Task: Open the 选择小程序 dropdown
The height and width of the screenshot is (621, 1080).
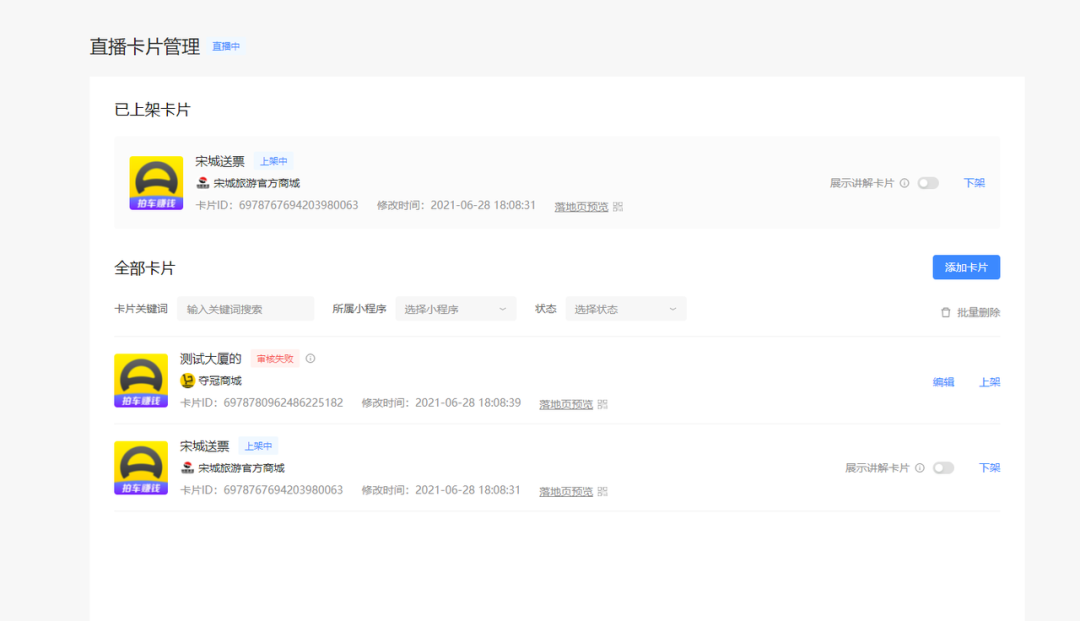Action: point(456,309)
